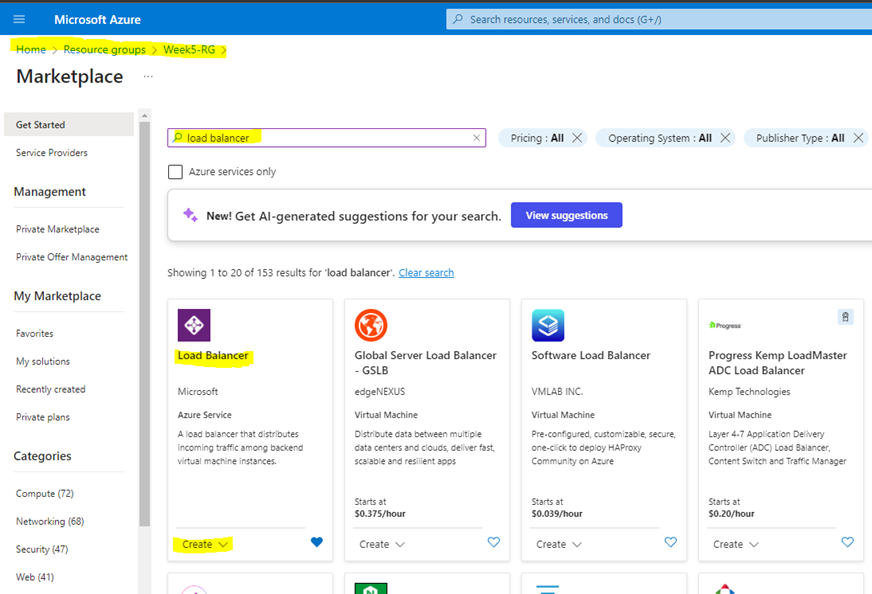This screenshot has width=872, height=594.
Task: Favorite the Software Load Balancer offer
Action: [x=670, y=542]
